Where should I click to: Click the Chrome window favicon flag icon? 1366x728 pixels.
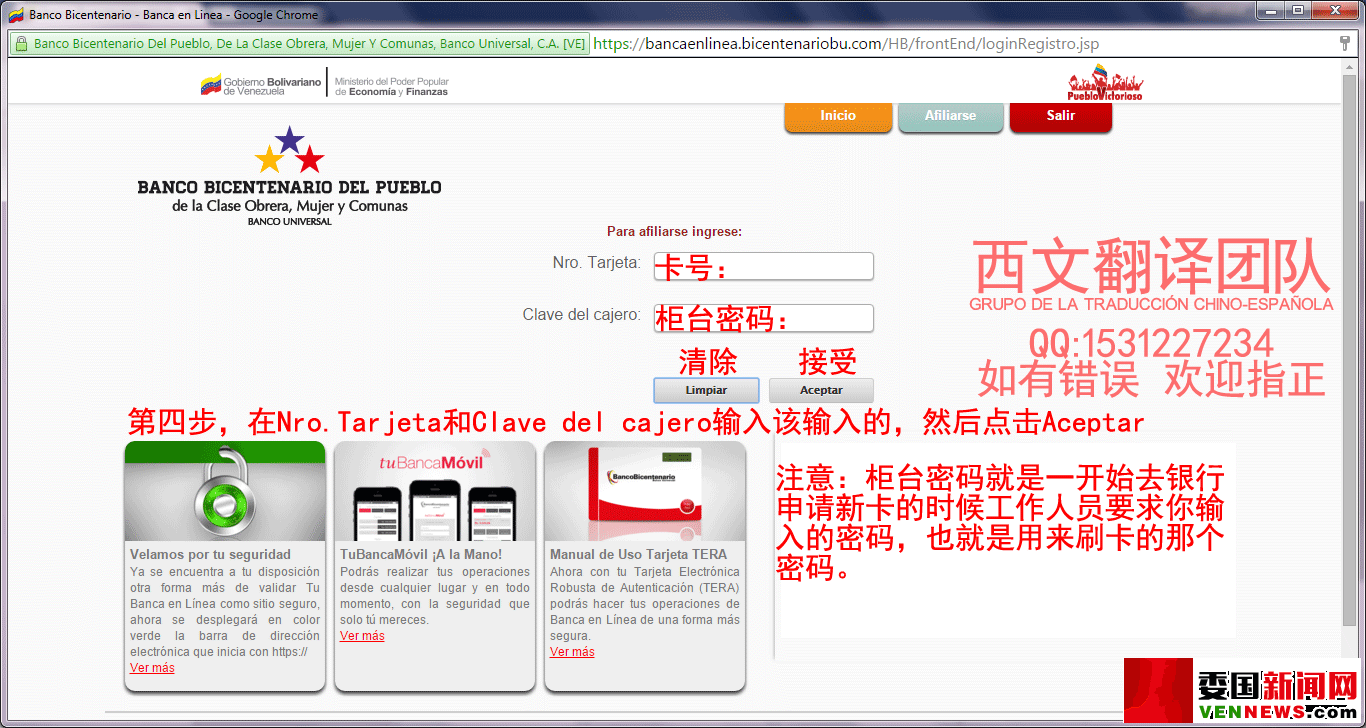coord(16,15)
